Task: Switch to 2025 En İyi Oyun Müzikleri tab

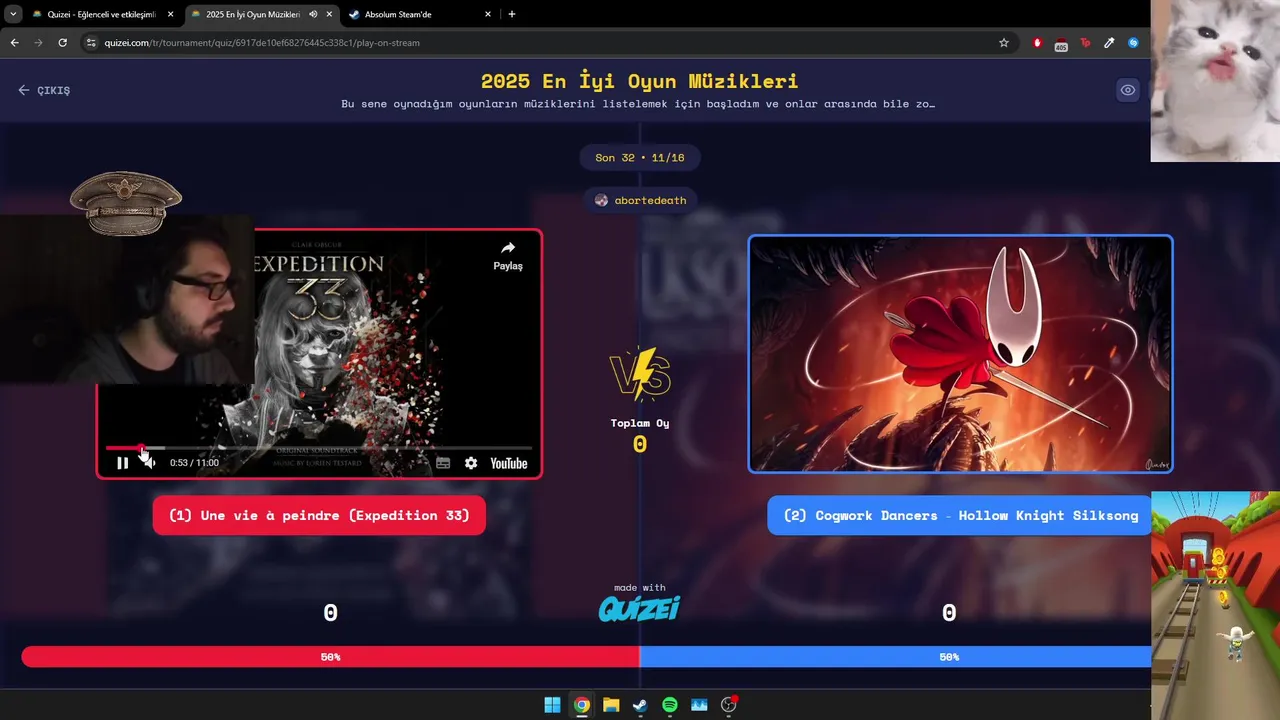Action: point(250,14)
